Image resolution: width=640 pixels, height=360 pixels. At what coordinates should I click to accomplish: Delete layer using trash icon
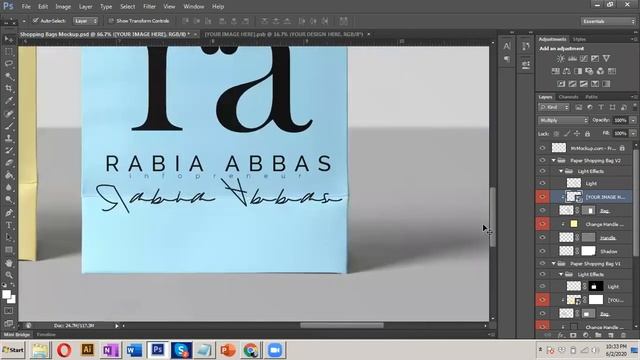click(623, 335)
